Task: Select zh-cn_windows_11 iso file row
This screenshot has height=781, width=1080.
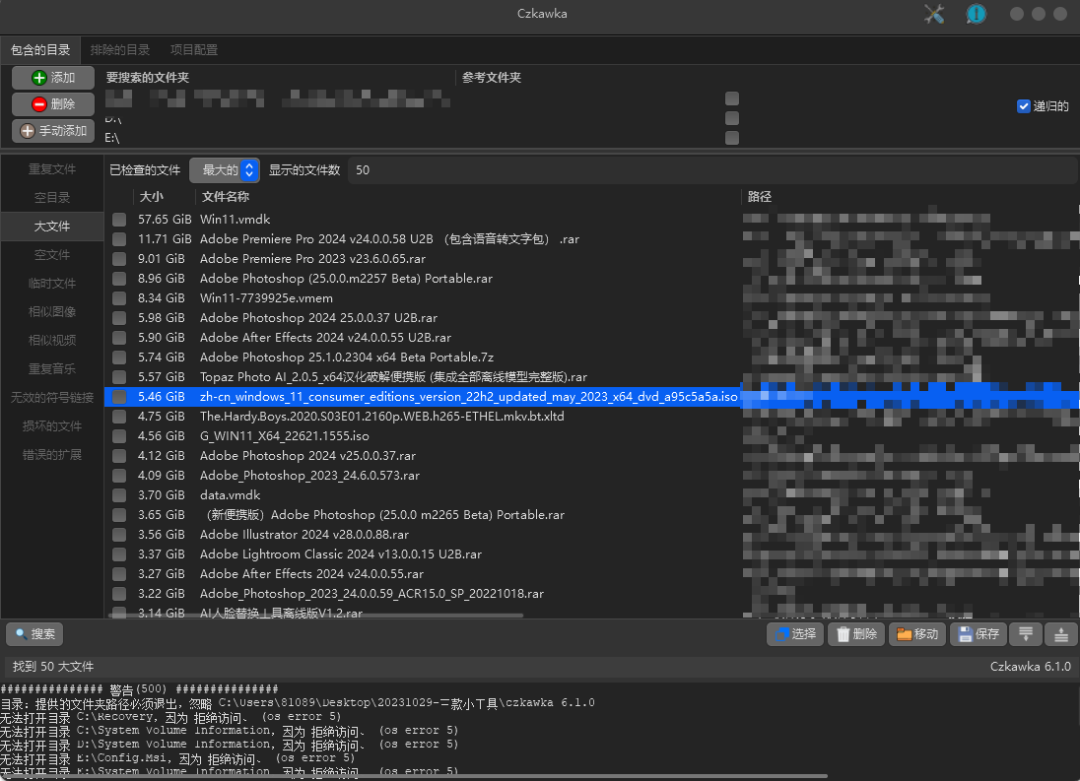Action: (592, 397)
